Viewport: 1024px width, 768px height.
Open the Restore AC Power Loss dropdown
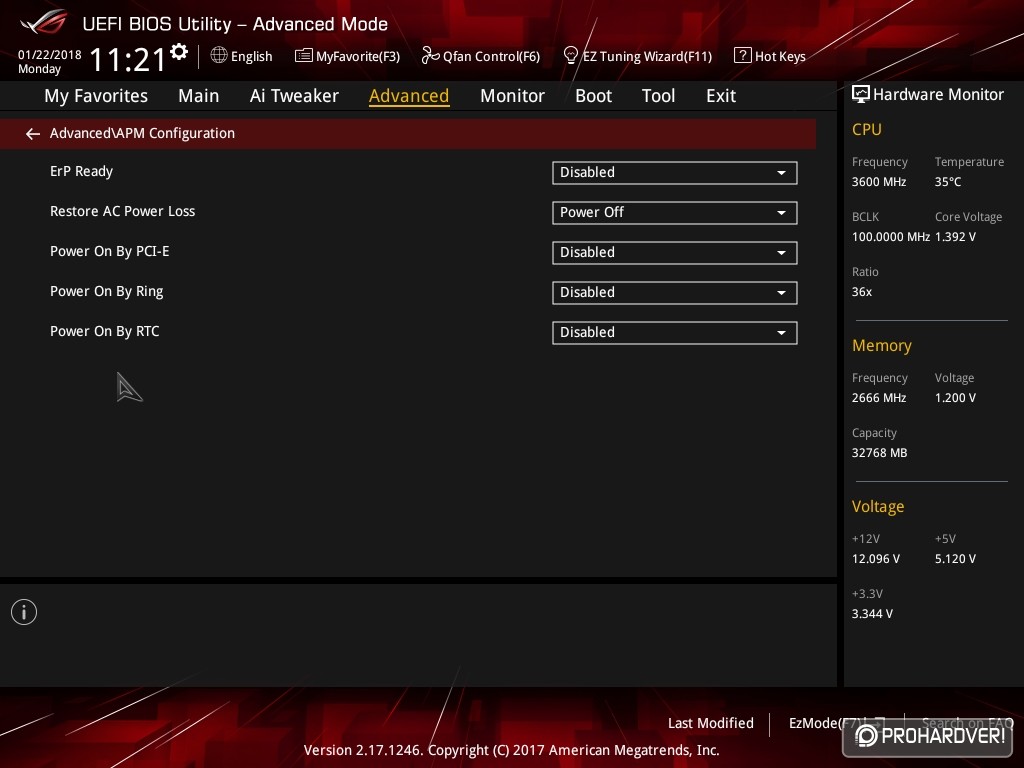[x=675, y=212]
